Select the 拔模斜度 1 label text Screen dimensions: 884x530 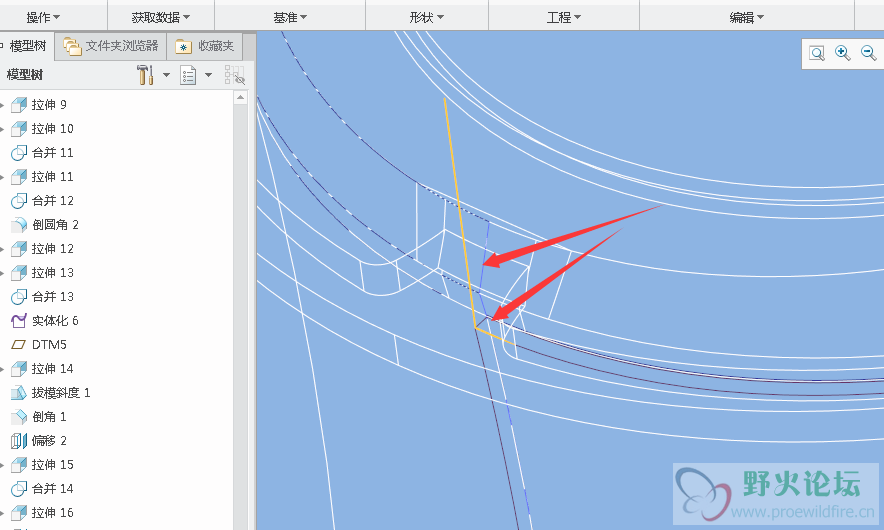pos(61,392)
